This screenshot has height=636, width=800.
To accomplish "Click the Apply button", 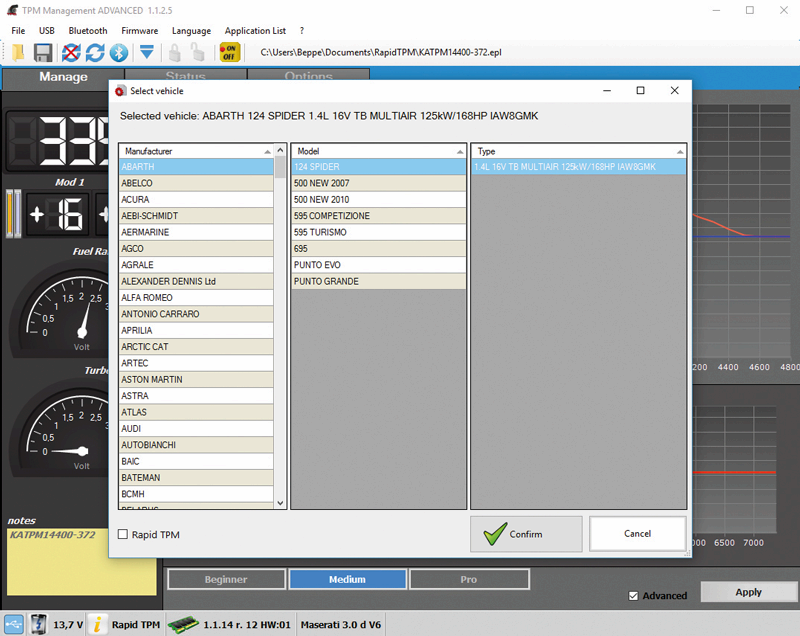I will pos(748,592).
